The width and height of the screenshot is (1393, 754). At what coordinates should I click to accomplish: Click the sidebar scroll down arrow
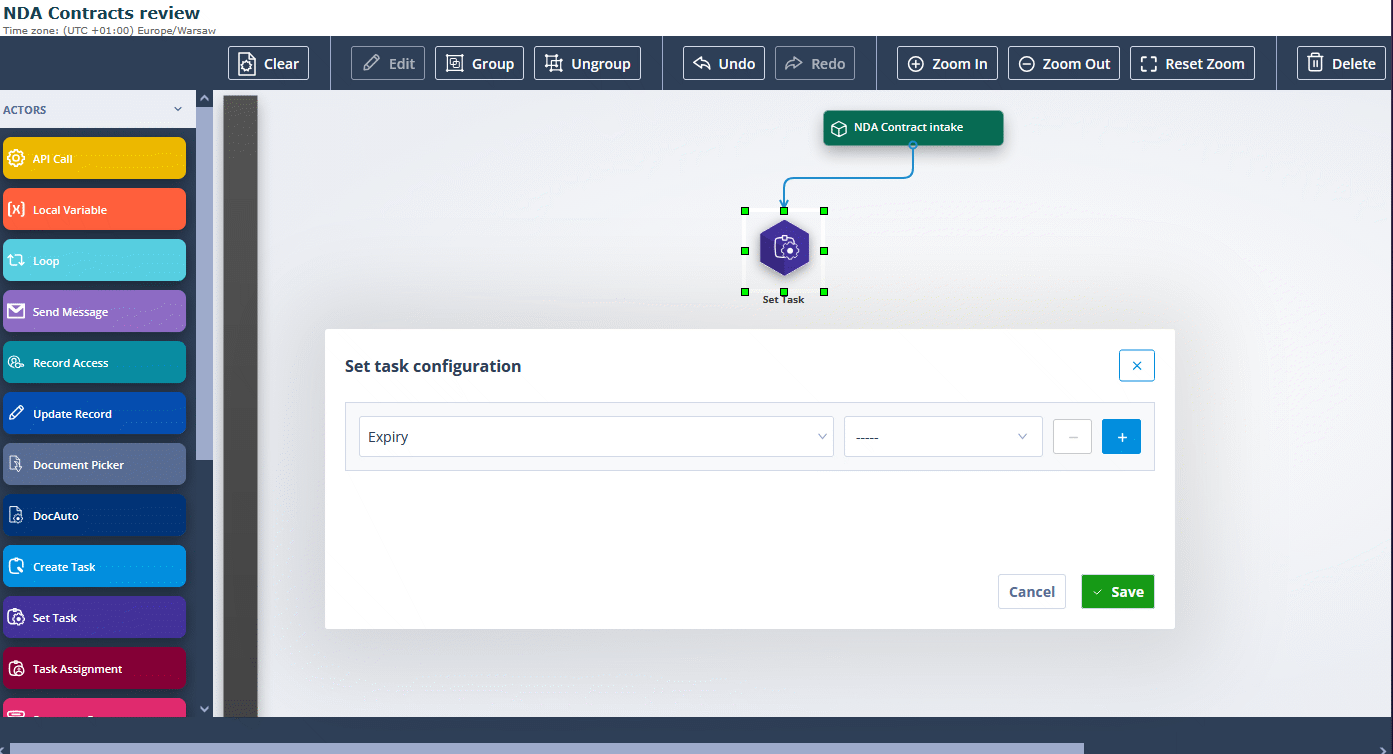[x=205, y=709]
